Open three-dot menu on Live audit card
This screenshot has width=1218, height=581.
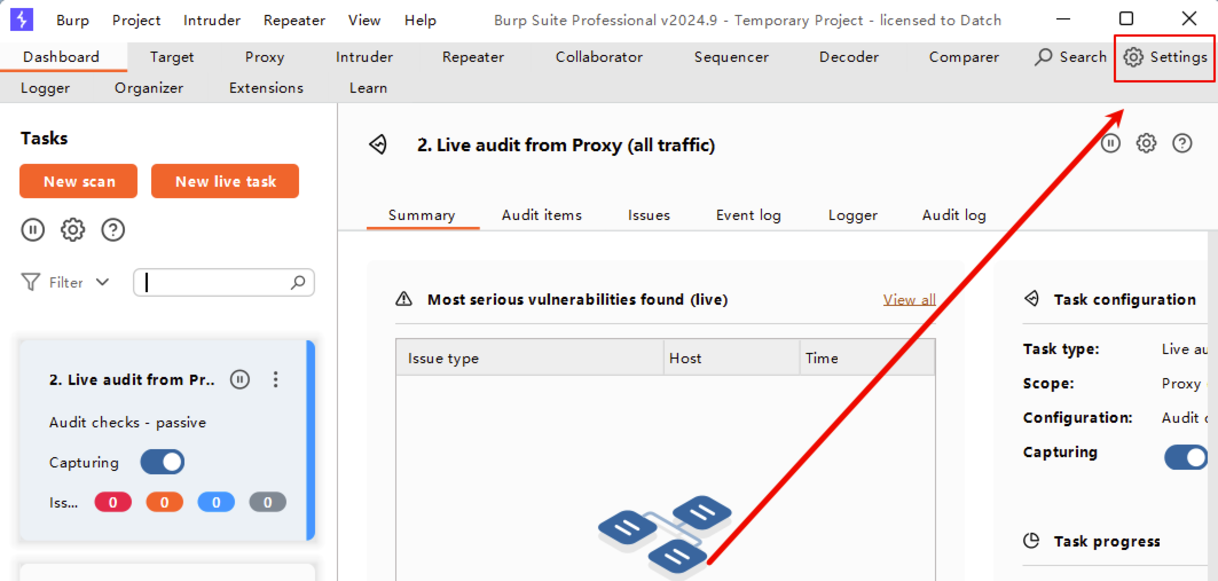[276, 379]
